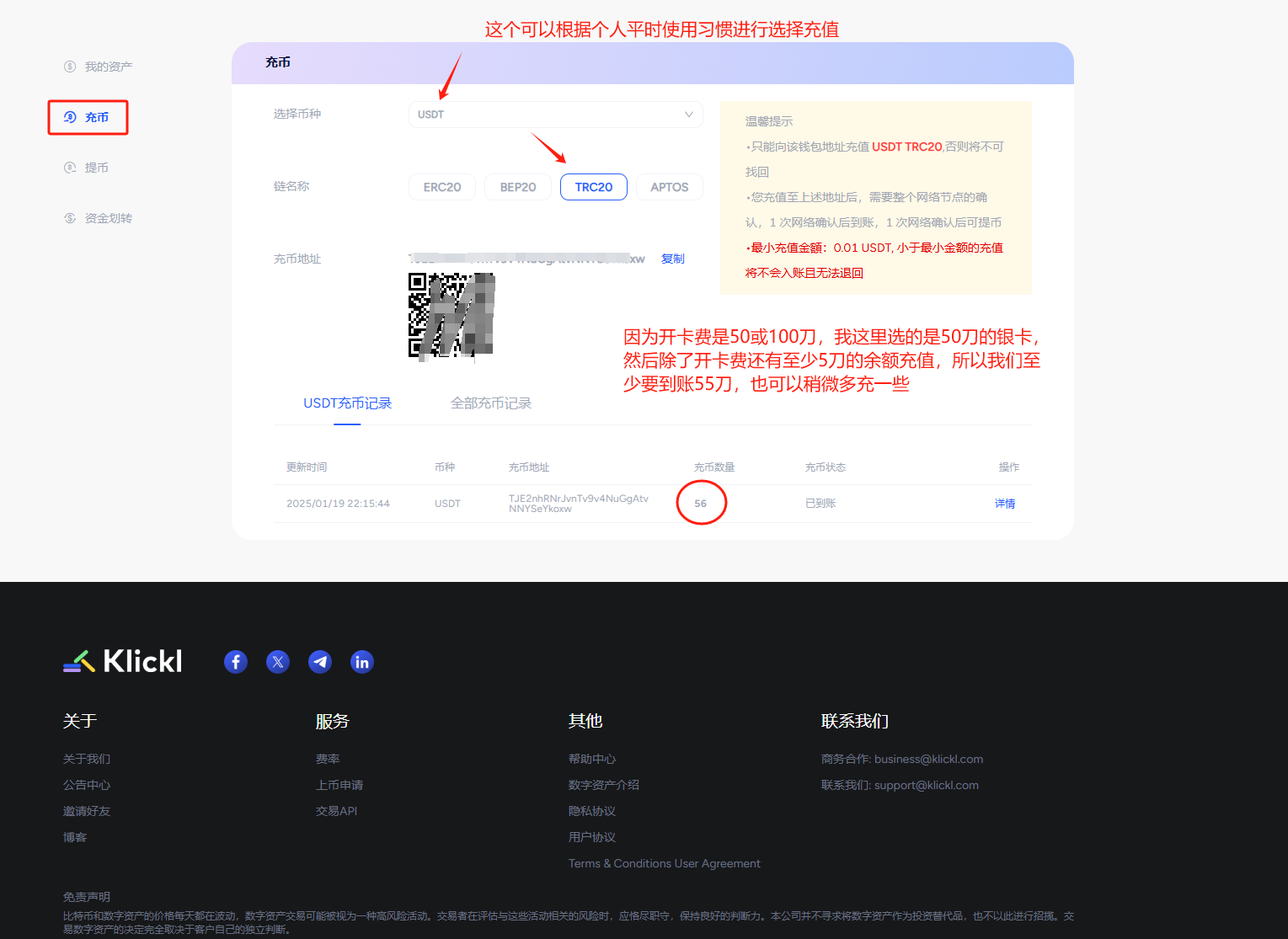Switch to USDT充币记录 tab
The image size is (1288, 939).
pos(347,403)
